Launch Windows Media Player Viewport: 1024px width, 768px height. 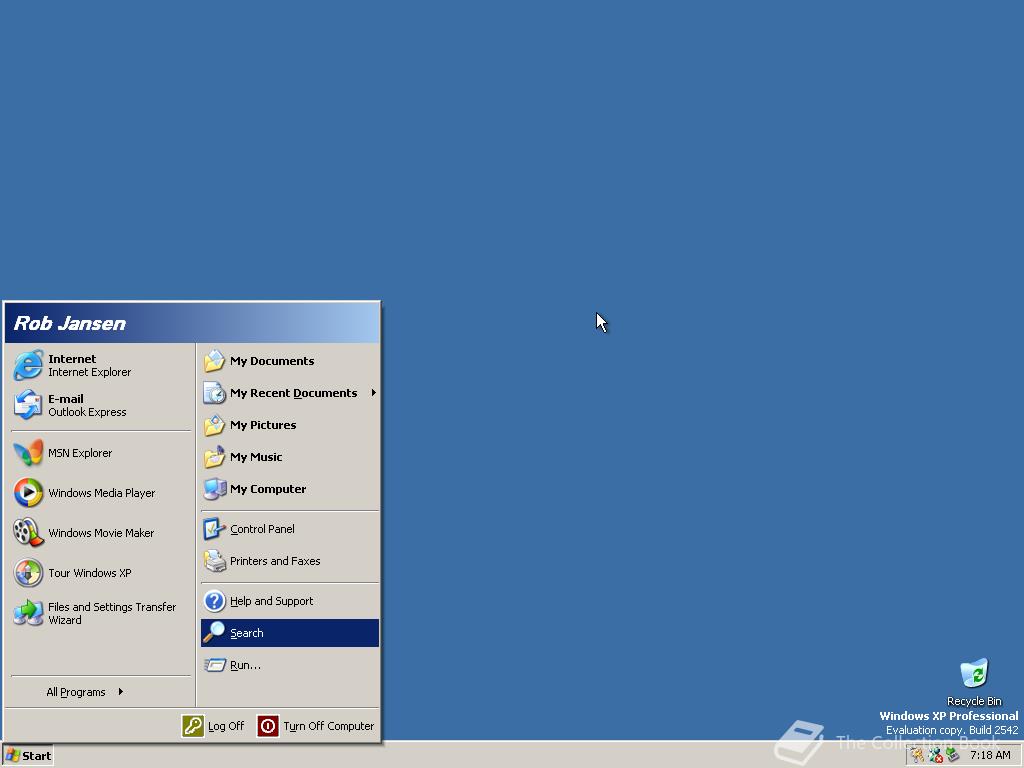(x=101, y=492)
